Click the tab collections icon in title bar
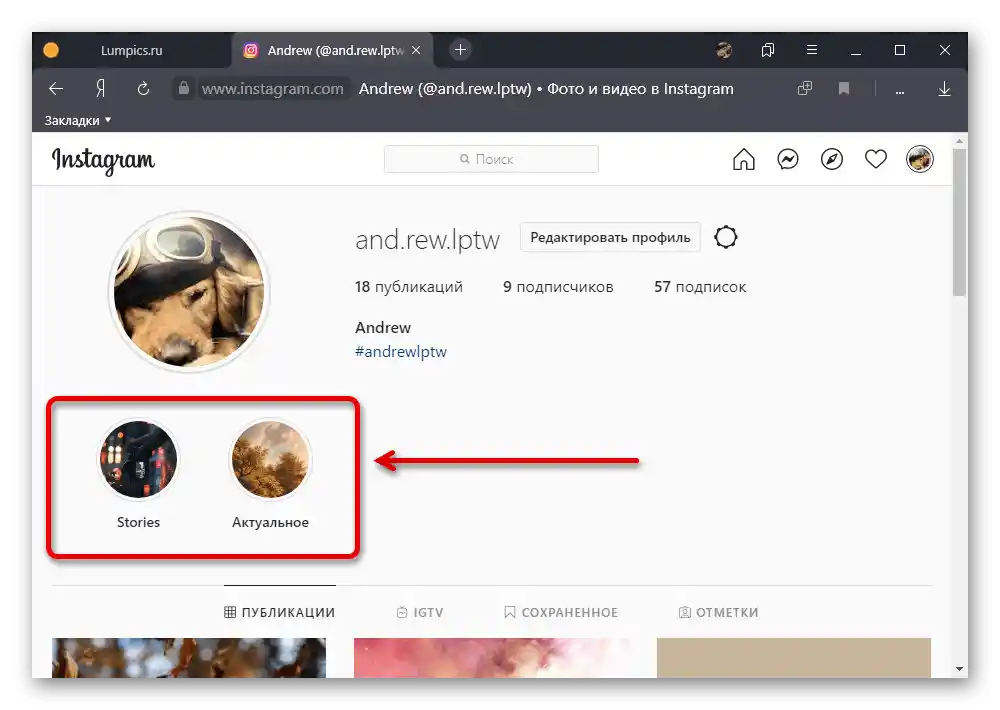 click(768, 50)
